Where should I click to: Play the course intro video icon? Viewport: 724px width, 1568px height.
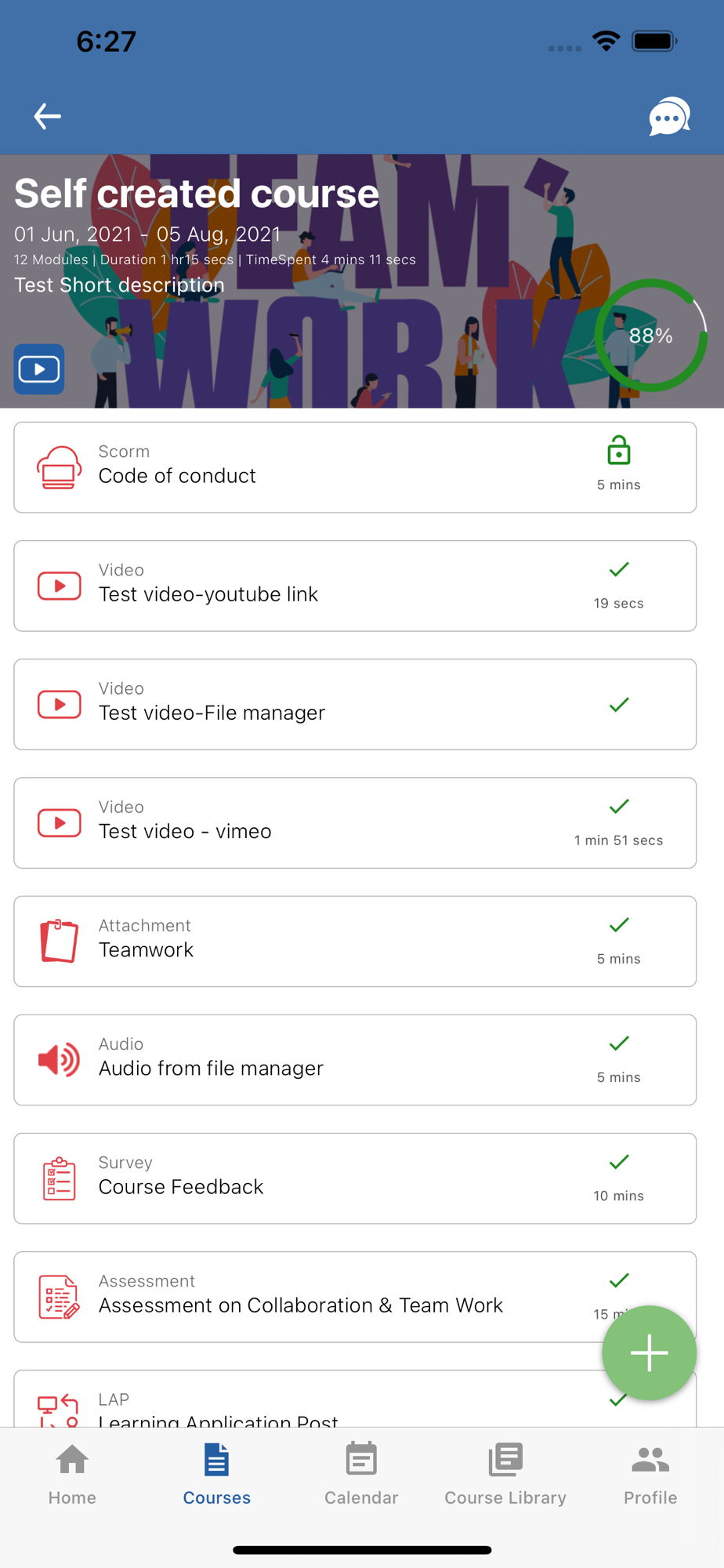coord(39,369)
